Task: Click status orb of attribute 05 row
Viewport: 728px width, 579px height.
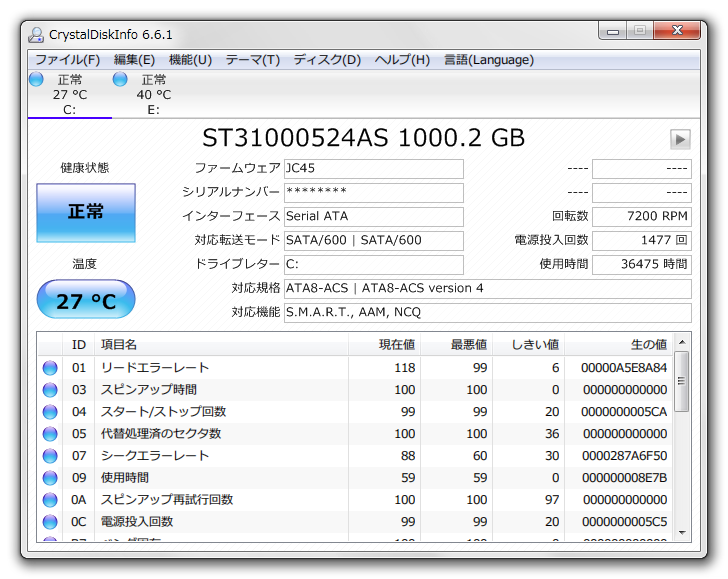Action: (50, 434)
